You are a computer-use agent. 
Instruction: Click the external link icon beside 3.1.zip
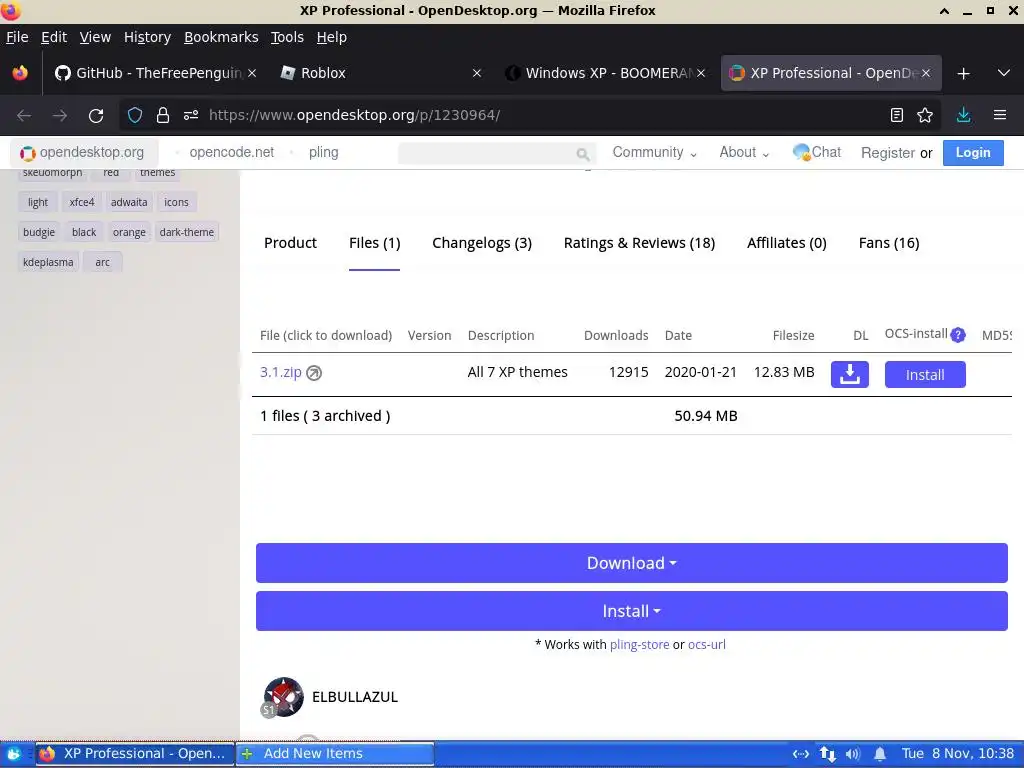[314, 373]
